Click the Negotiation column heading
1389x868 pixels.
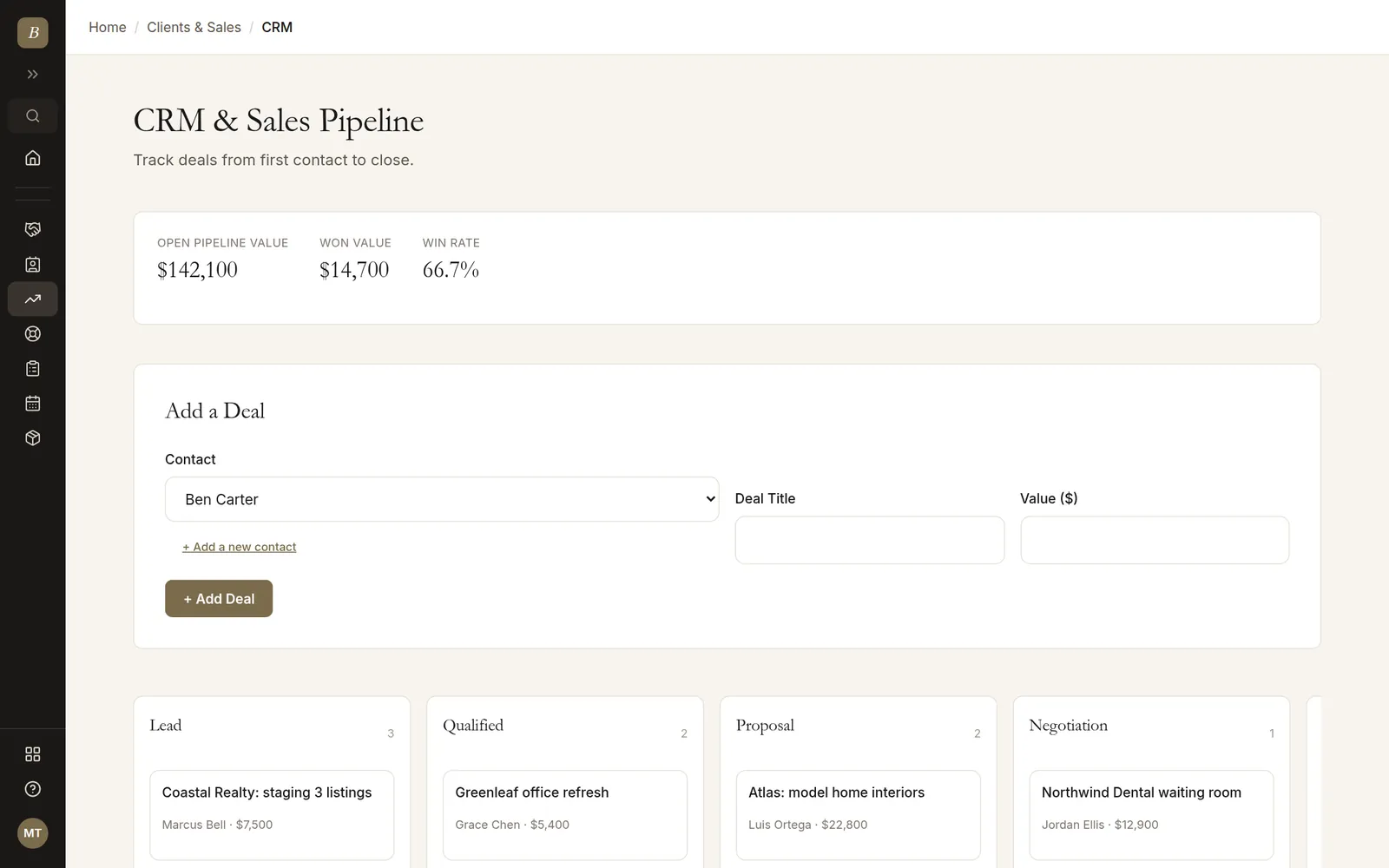[1068, 726]
